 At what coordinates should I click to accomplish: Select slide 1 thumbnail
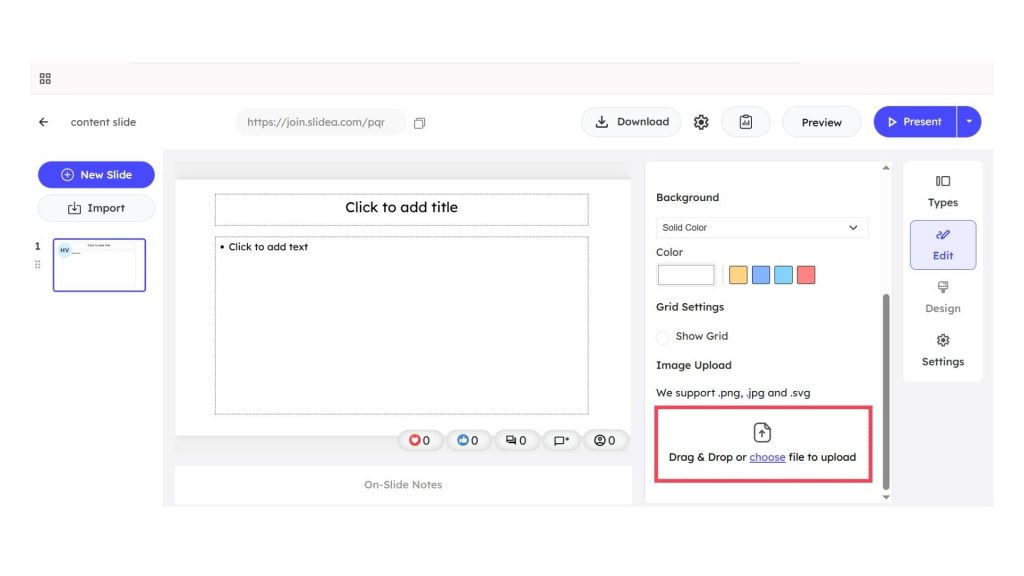[x=98, y=263]
